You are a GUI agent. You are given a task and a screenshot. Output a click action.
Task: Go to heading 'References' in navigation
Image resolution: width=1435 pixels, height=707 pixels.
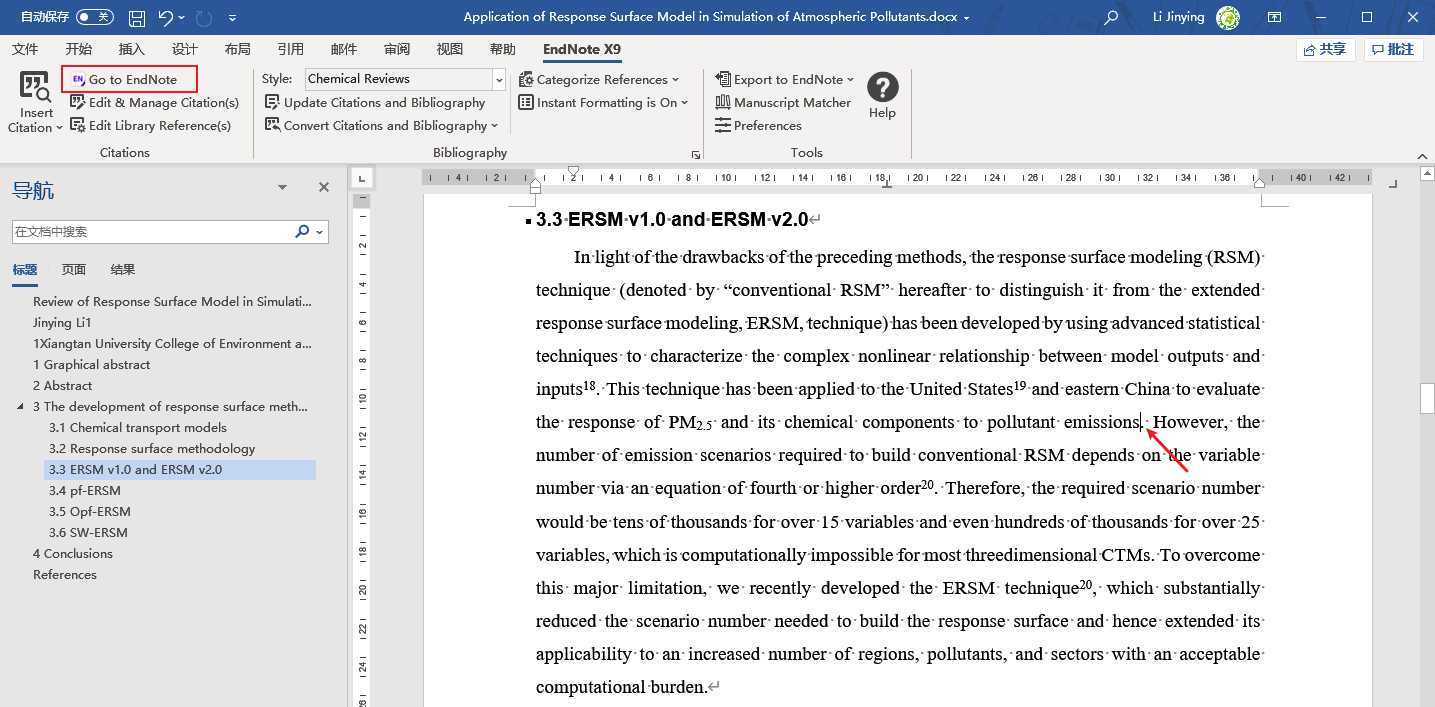(65, 574)
